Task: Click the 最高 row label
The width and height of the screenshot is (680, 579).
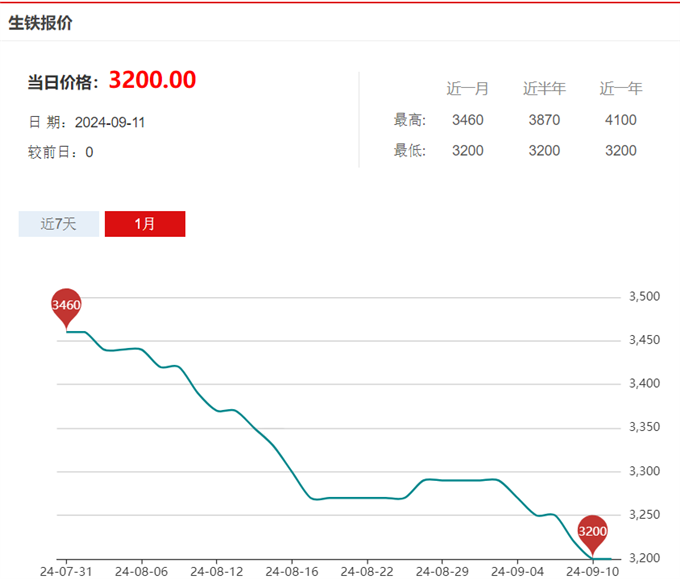Action: pyautogui.click(x=410, y=120)
